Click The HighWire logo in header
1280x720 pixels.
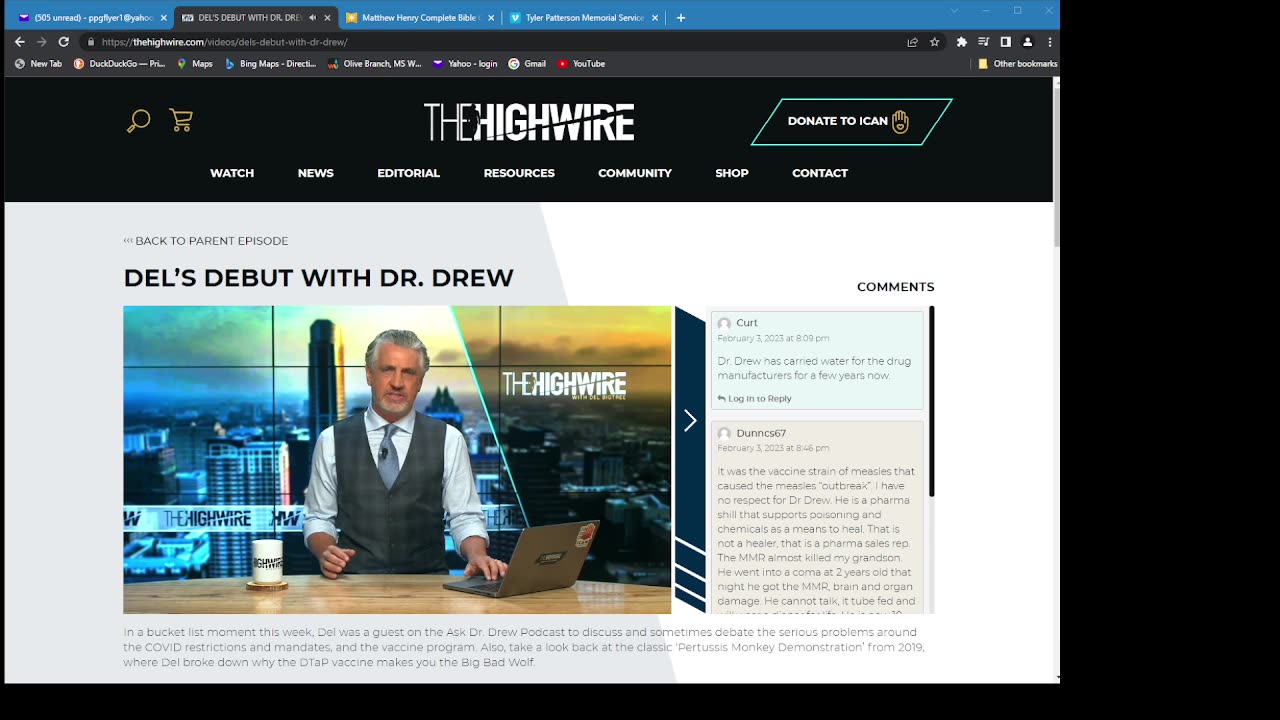529,122
